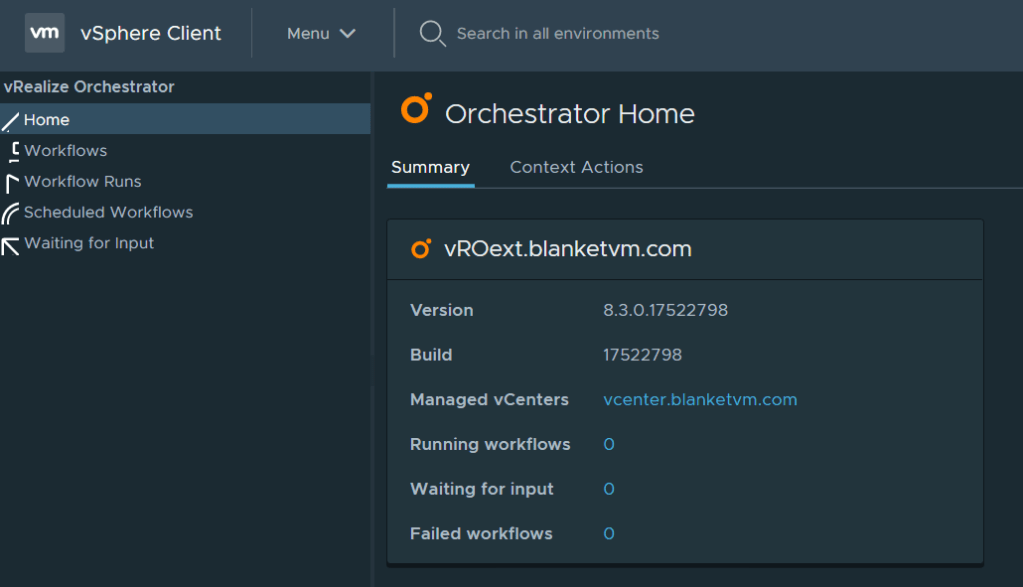Image resolution: width=1023 pixels, height=587 pixels.
Task: Click the Search in all environments field
Action: 557,33
